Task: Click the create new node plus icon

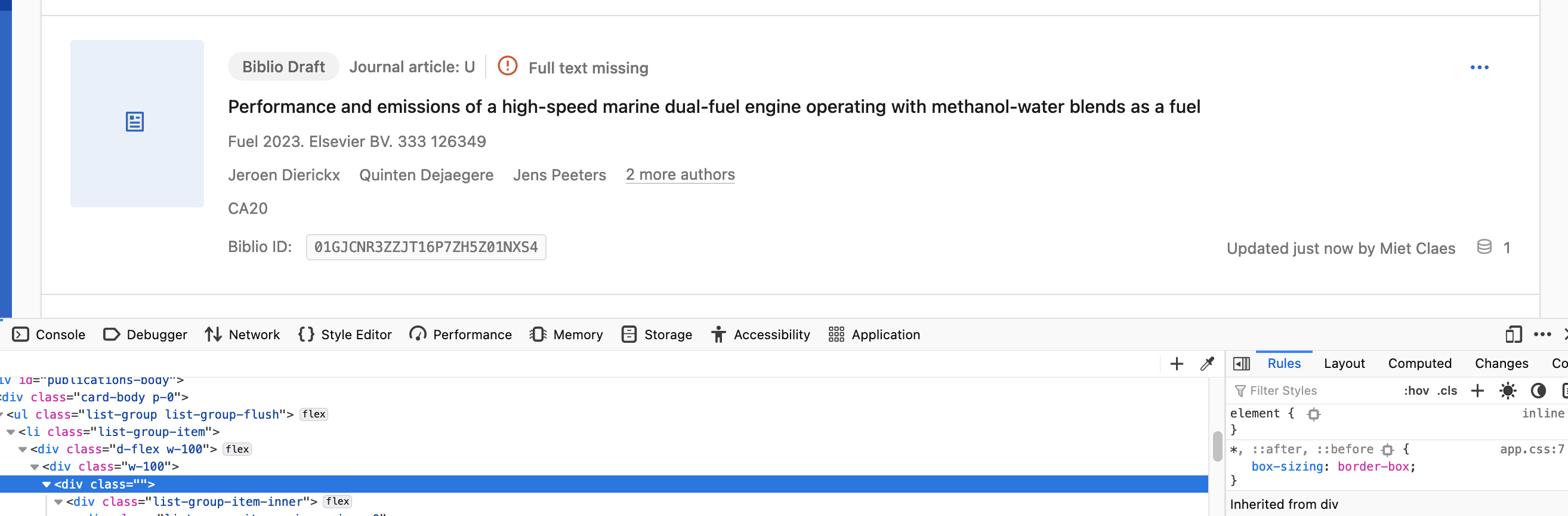Action: [x=1176, y=364]
